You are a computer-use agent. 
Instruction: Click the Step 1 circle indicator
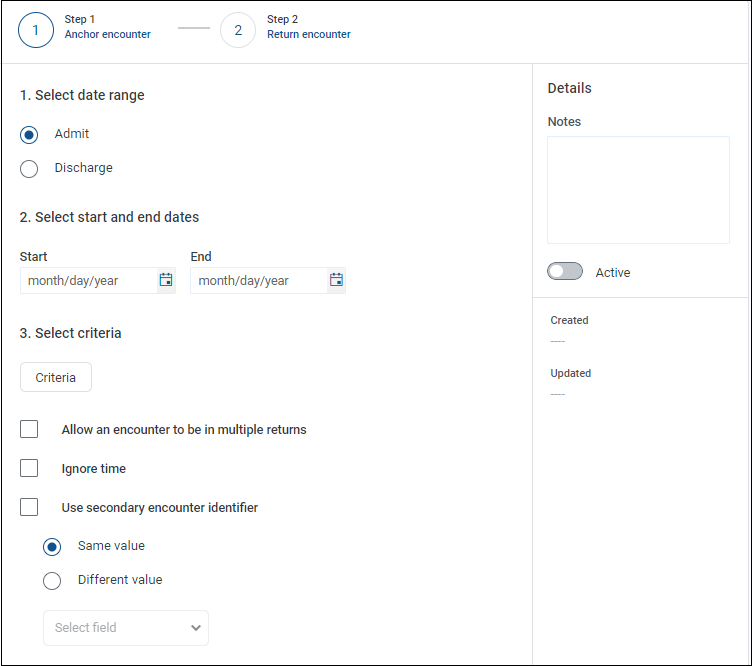click(36, 30)
